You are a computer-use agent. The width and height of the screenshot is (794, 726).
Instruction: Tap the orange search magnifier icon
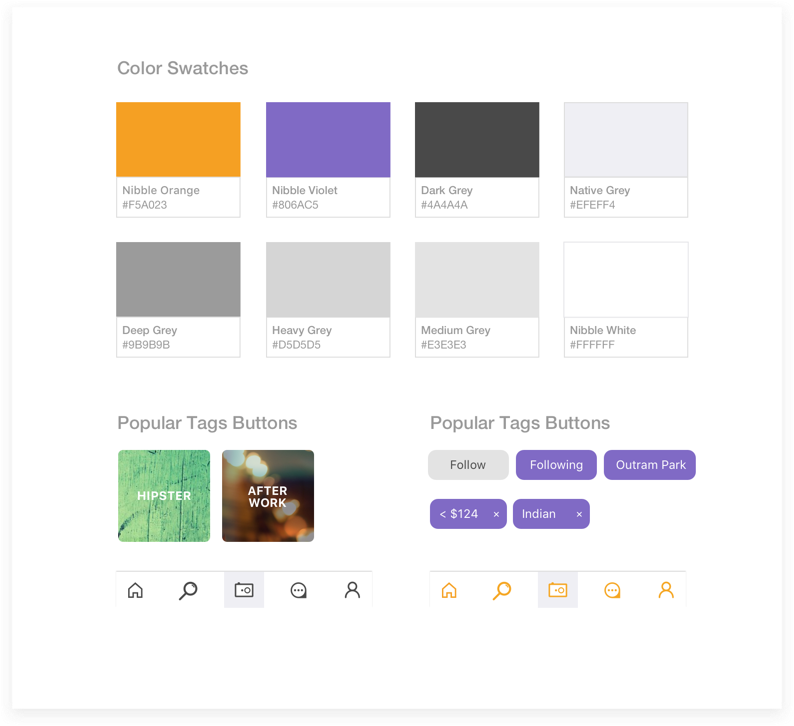[502, 590]
